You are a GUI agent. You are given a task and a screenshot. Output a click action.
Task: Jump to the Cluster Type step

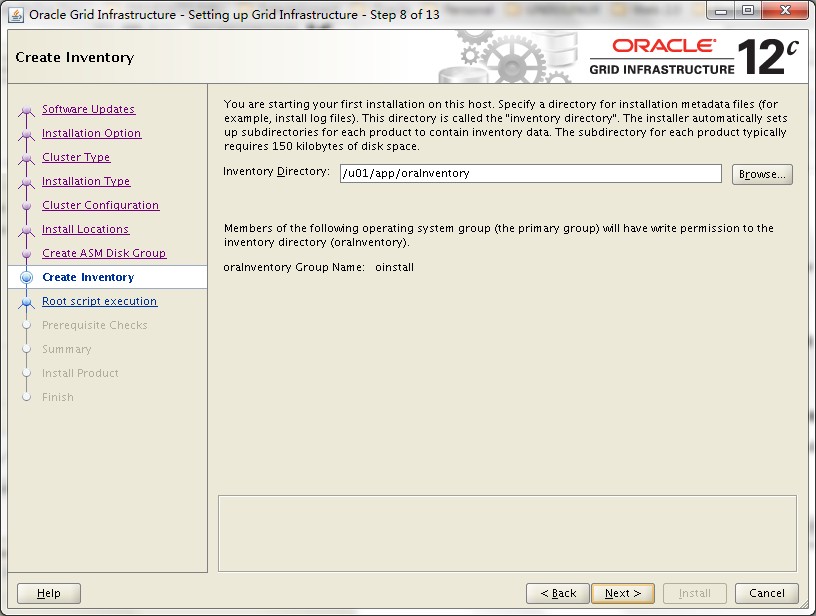pyautogui.click(x=76, y=157)
